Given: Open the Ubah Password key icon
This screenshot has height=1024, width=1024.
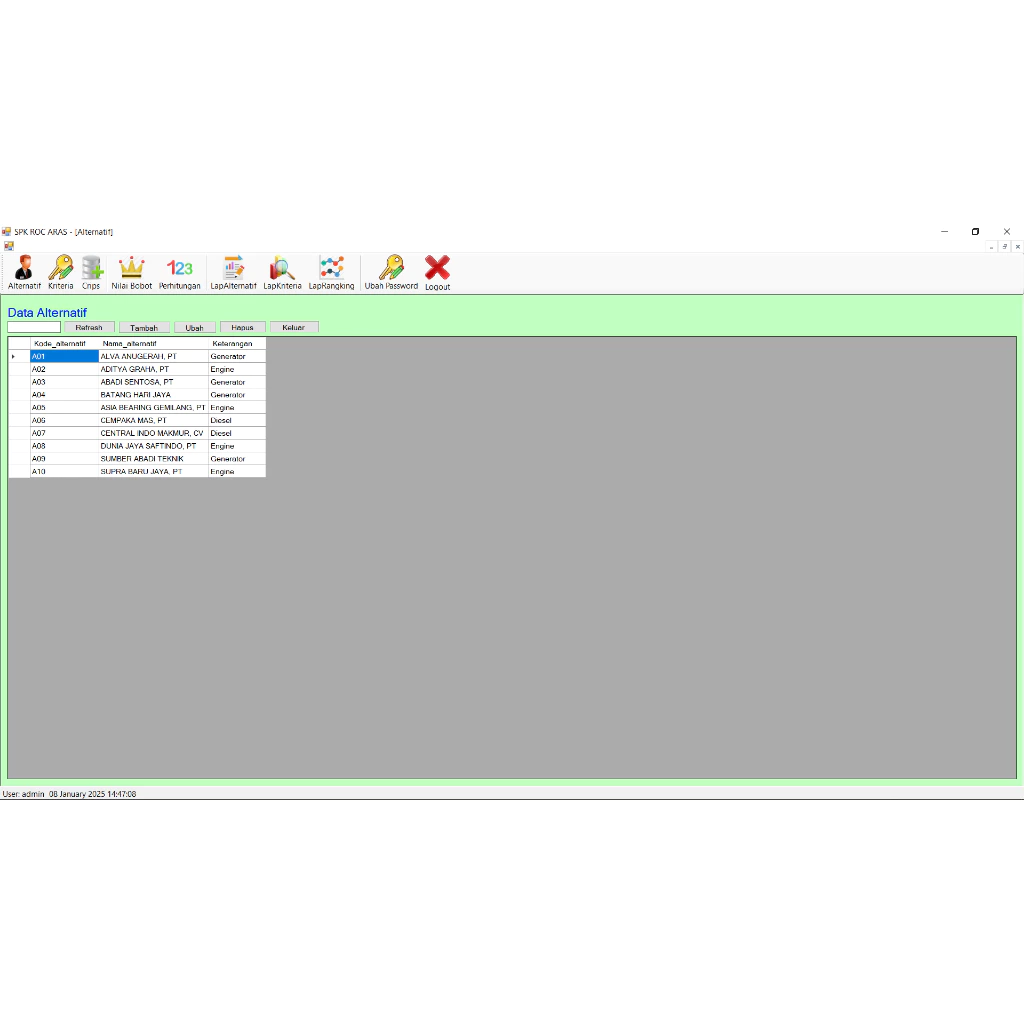Looking at the screenshot, I should [x=391, y=272].
